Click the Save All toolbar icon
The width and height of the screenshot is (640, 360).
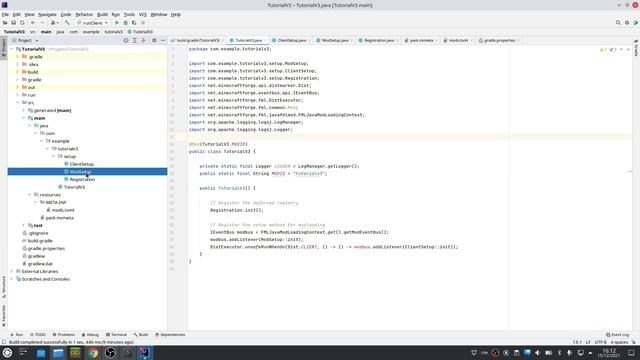tap(13, 23)
